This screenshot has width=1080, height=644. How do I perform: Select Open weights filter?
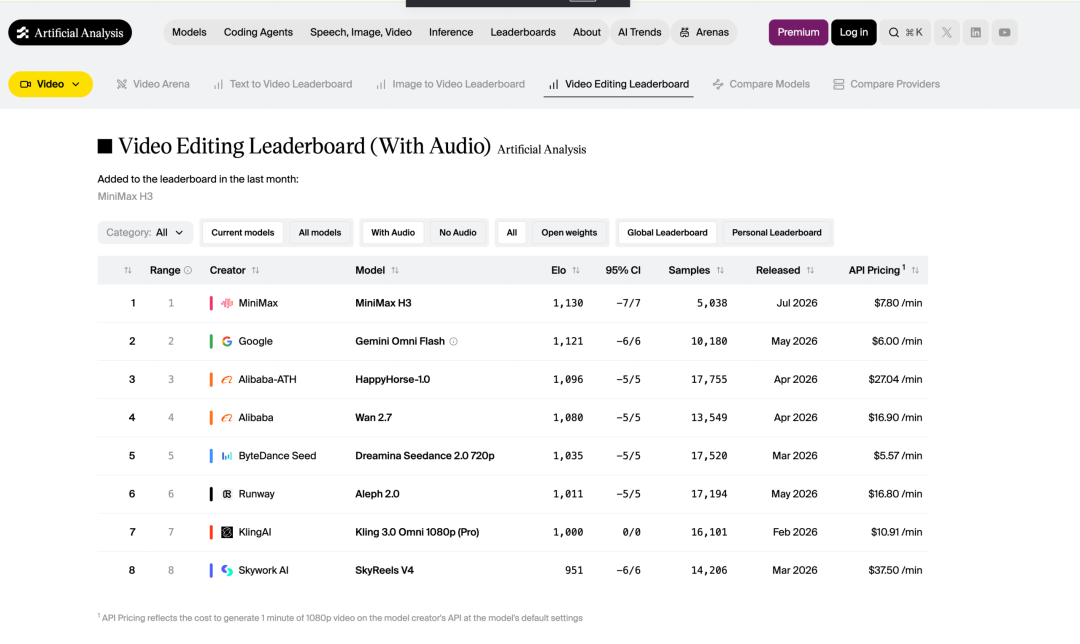coord(569,233)
